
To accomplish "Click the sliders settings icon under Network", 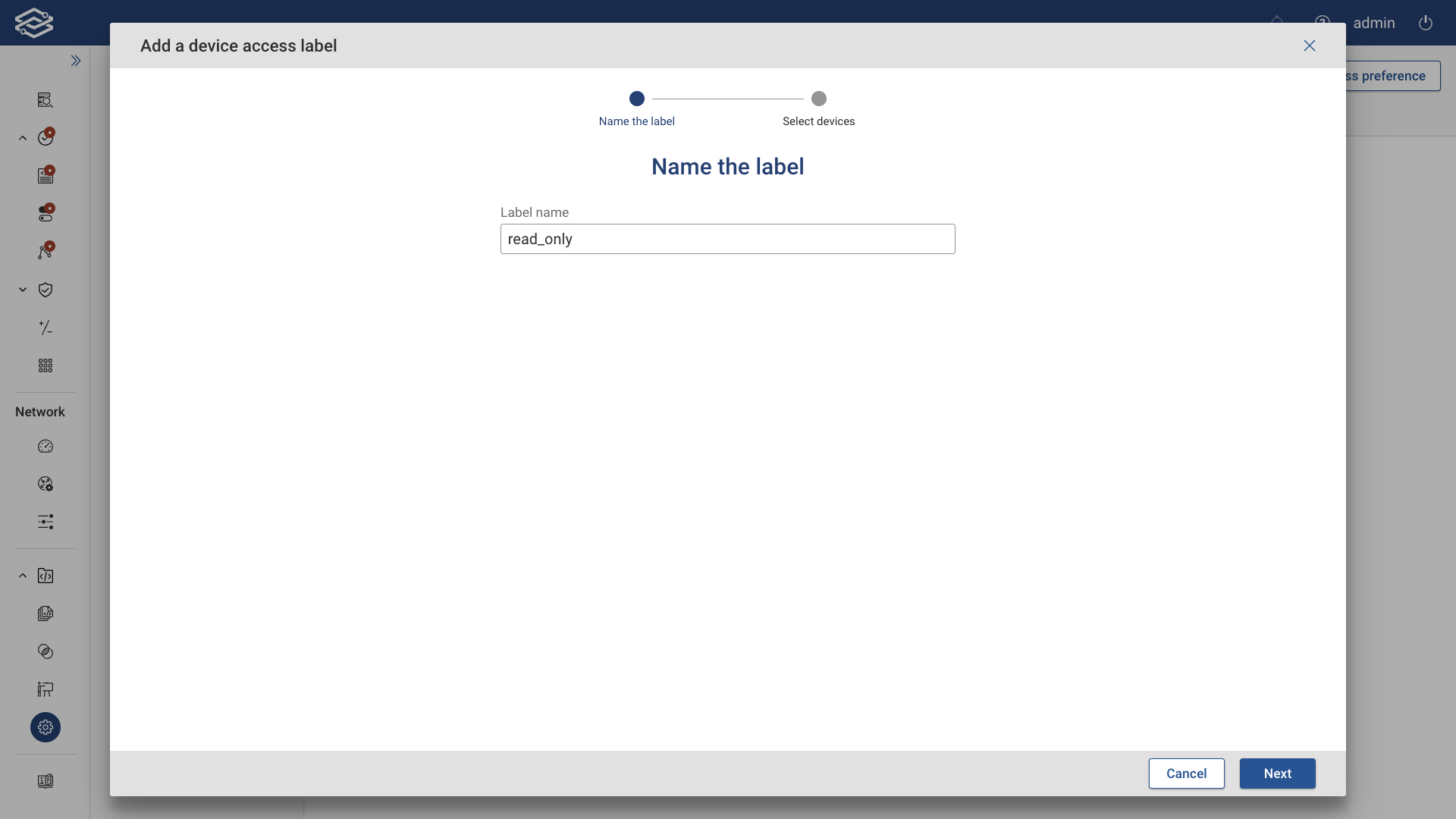I will click(x=45, y=522).
